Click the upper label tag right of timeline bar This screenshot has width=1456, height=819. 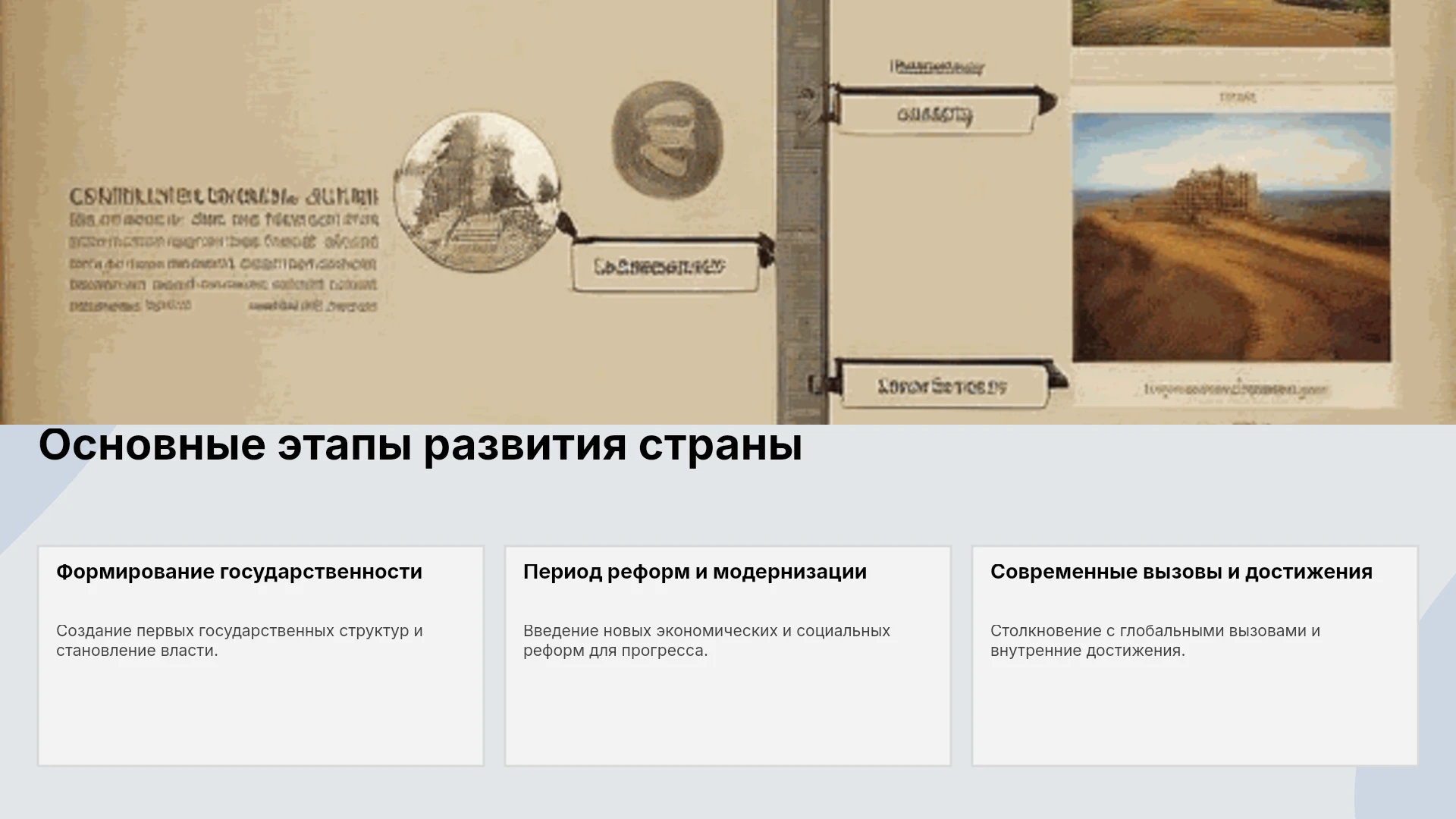point(937,115)
